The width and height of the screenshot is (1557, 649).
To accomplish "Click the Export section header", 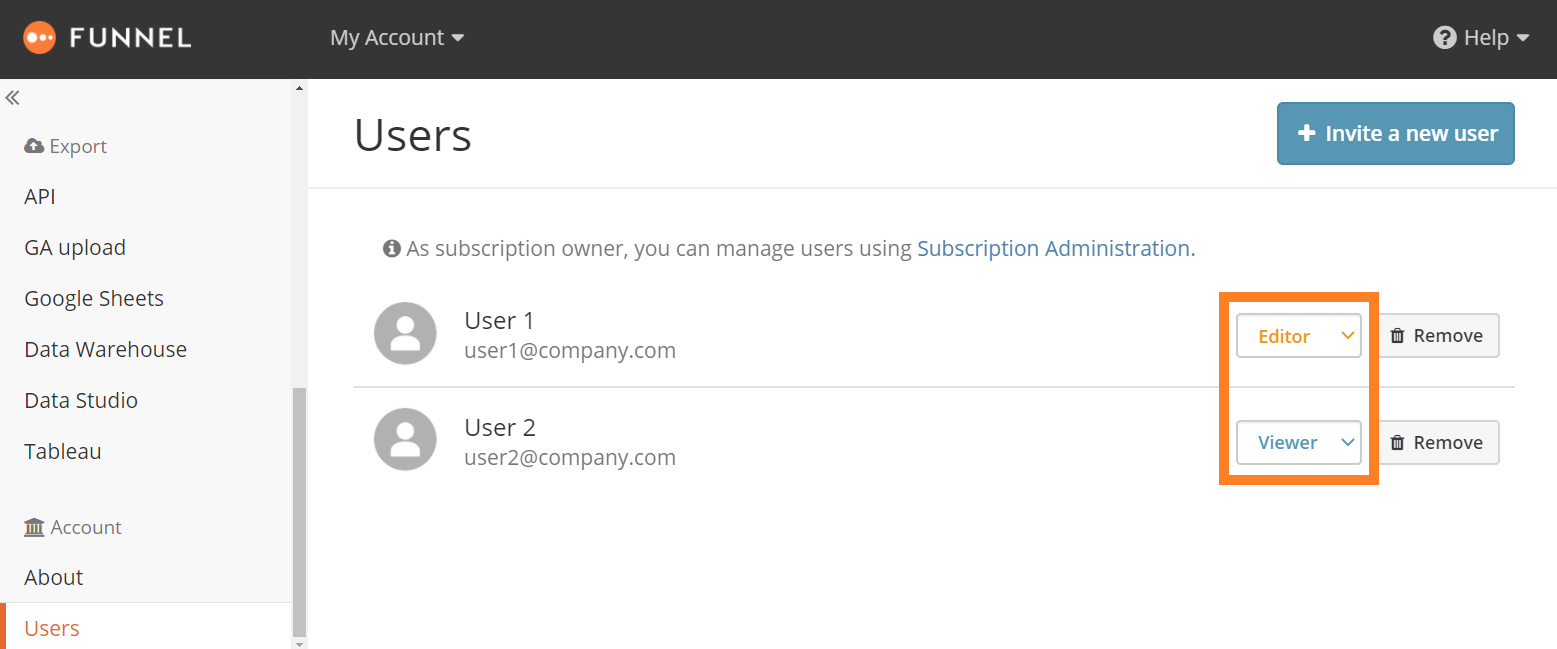I will coord(65,146).
